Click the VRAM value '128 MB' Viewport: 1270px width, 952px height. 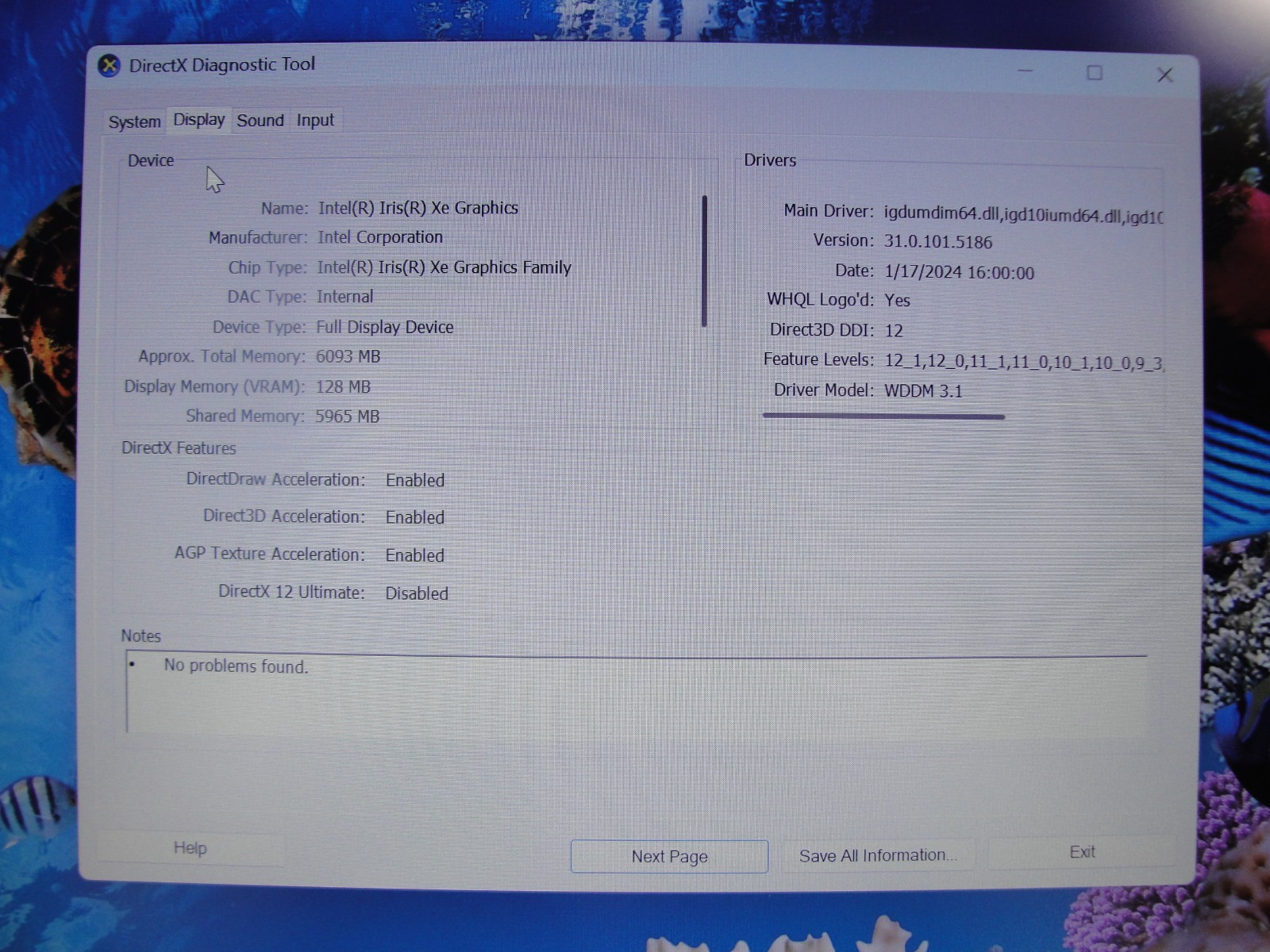(x=343, y=386)
